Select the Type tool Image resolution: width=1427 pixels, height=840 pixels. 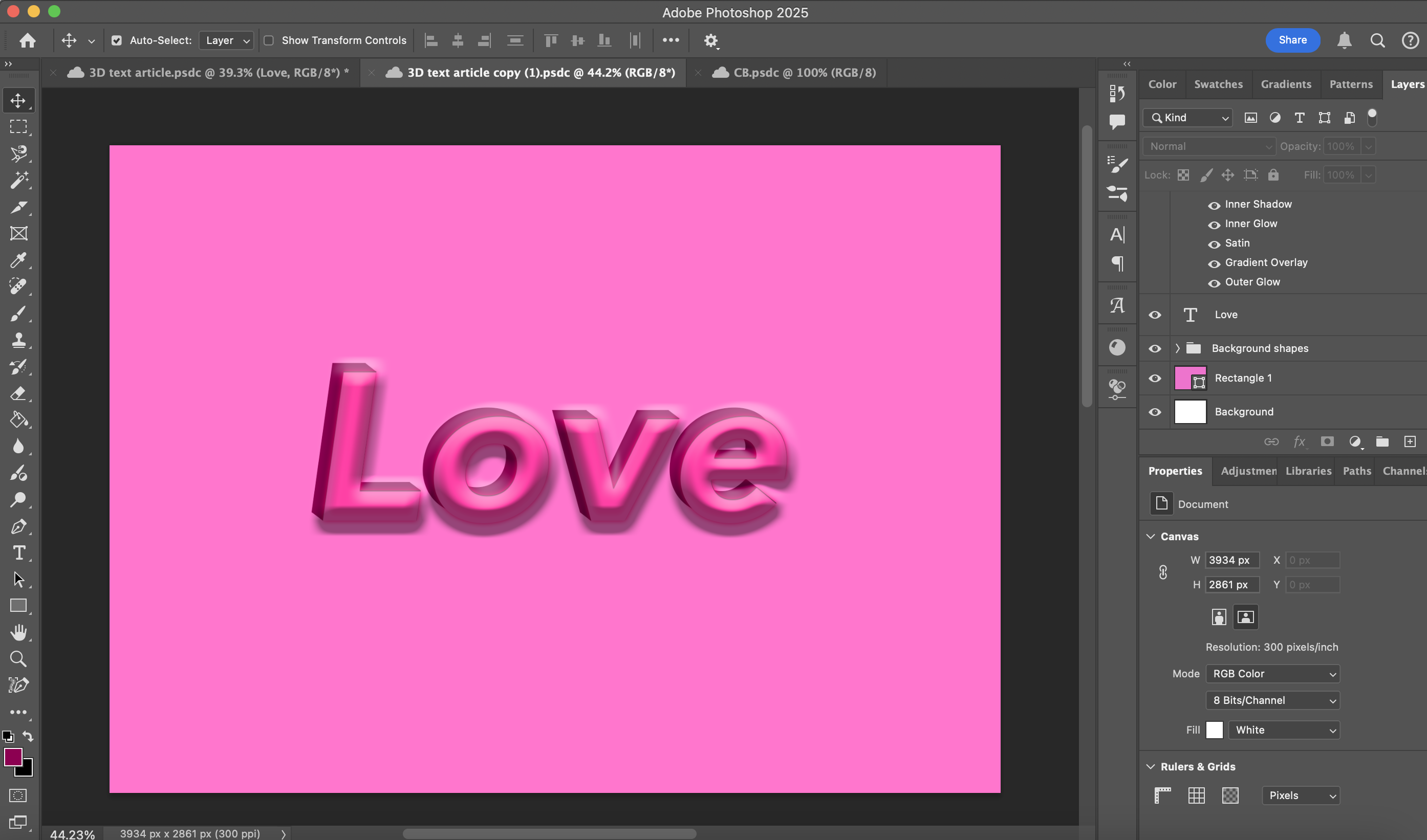coord(18,553)
